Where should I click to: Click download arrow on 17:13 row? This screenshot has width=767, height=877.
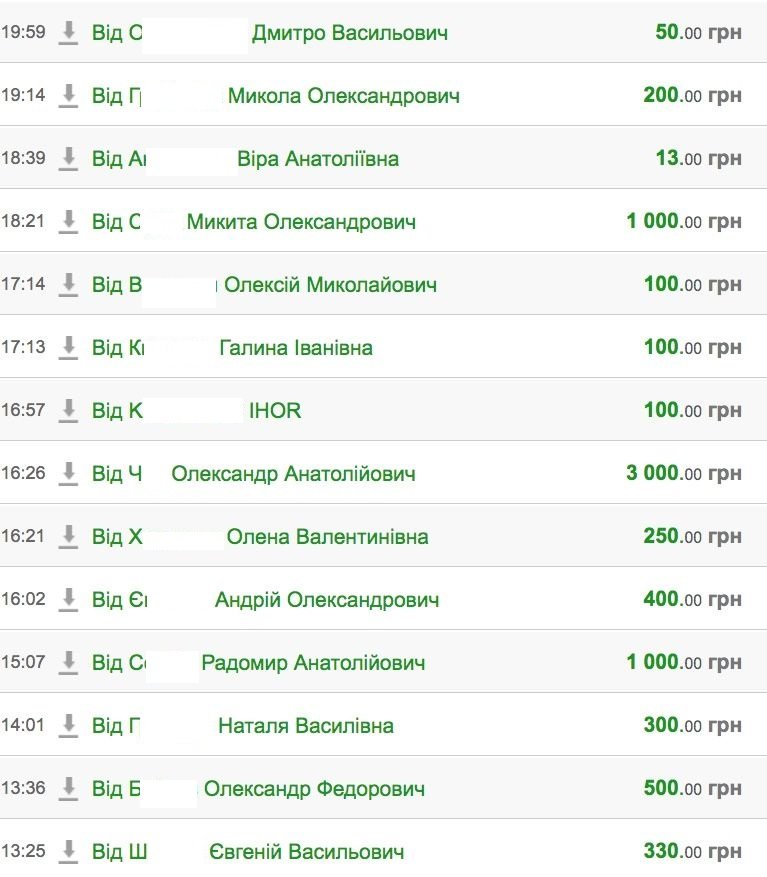tap(68, 347)
